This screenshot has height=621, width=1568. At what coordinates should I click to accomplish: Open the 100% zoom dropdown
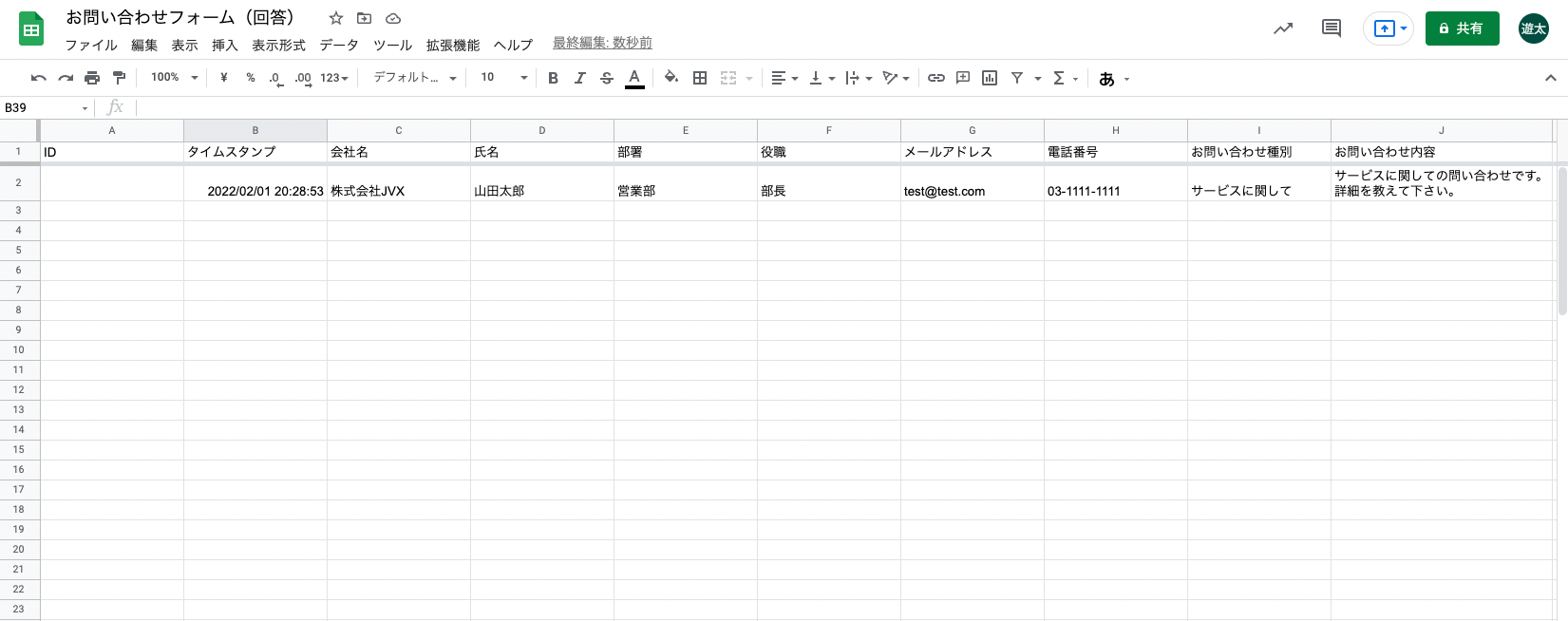coord(175,78)
